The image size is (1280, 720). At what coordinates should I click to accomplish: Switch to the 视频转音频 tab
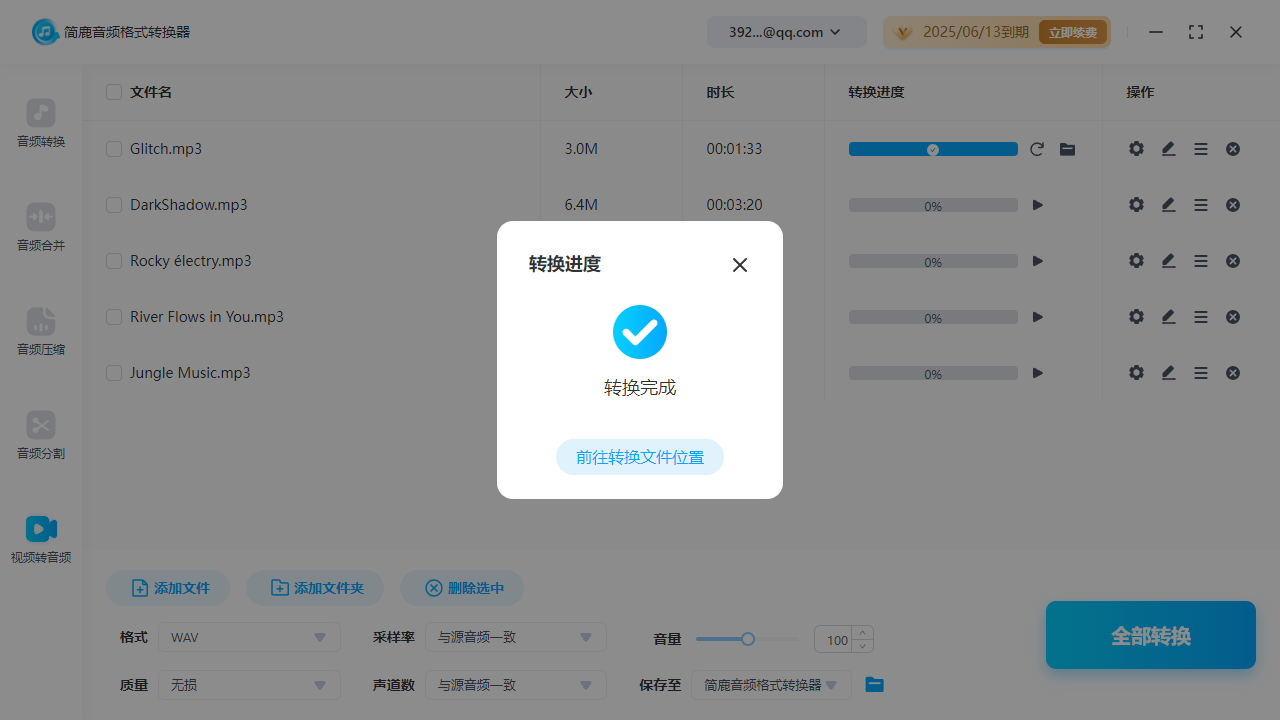tap(41, 539)
